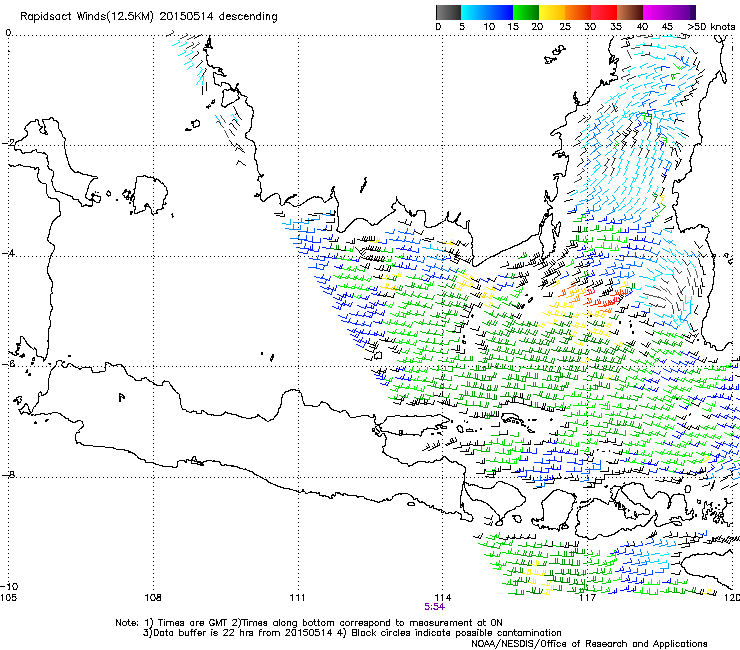
Task: Click the latitude label '-8'
Action: pyautogui.click(x=8, y=475)
